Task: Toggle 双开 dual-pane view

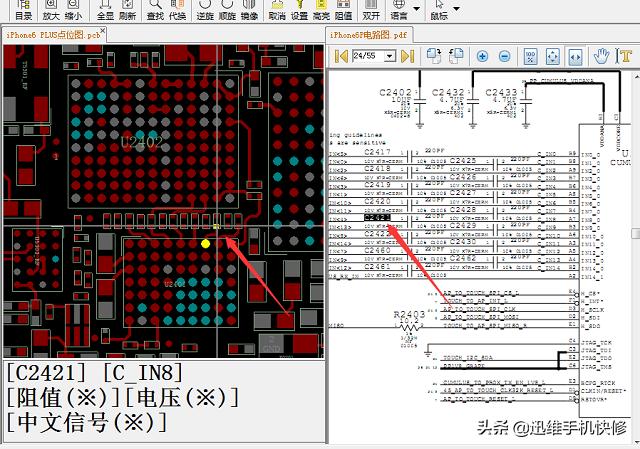Action: click(371, 10)
